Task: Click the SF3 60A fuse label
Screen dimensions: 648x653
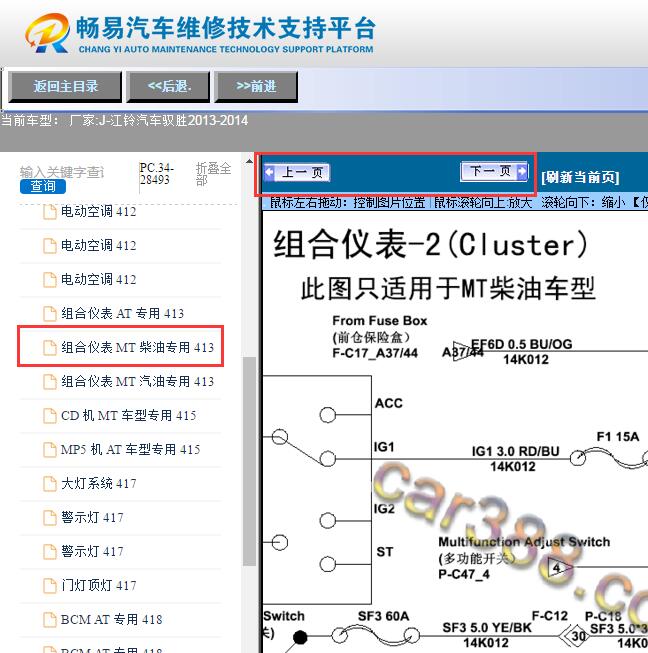Action: pos(383,616)
